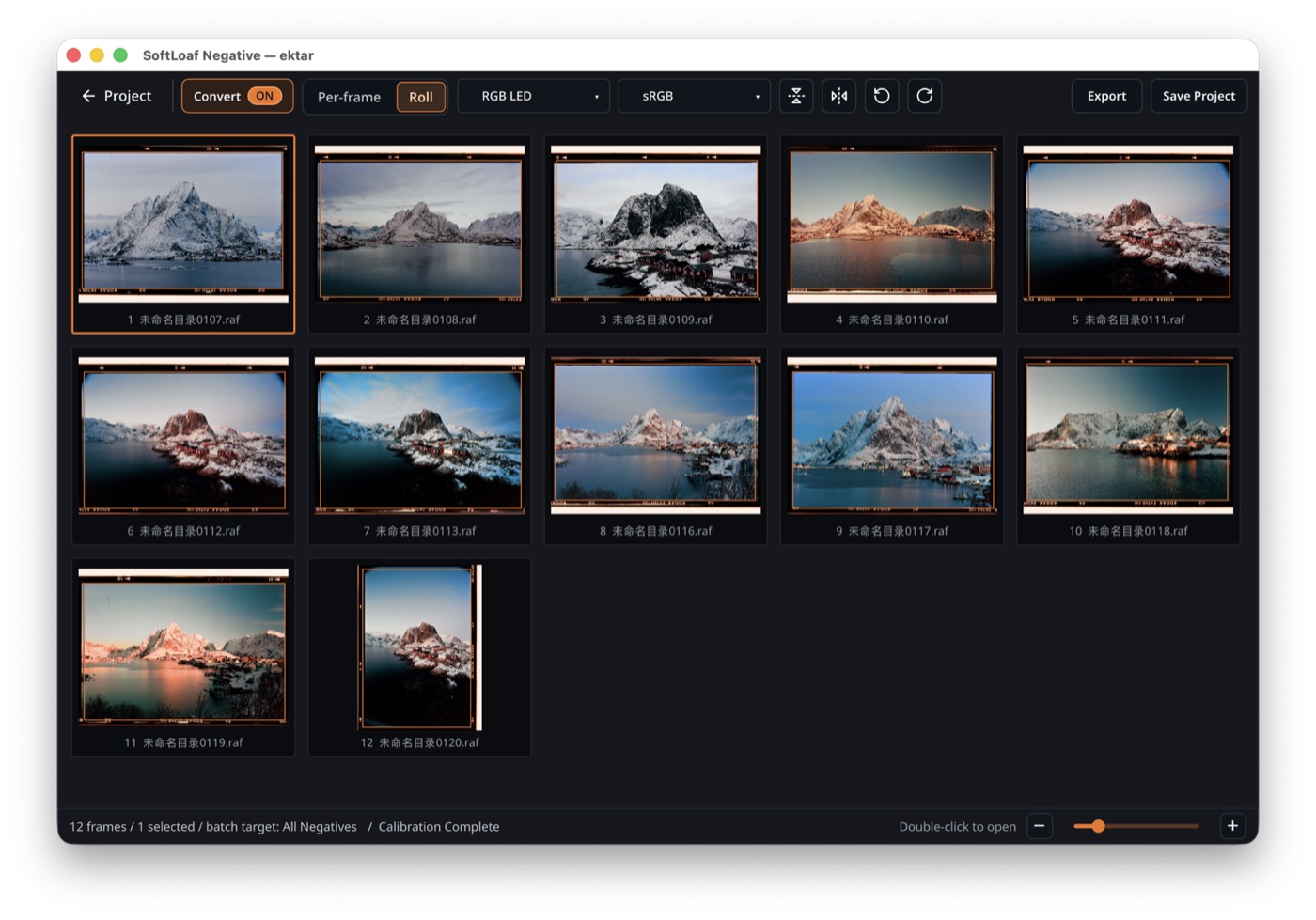Switch calibration to Per-frame mode
This screenshot has height=920, width=1316.
pos(349,97)
